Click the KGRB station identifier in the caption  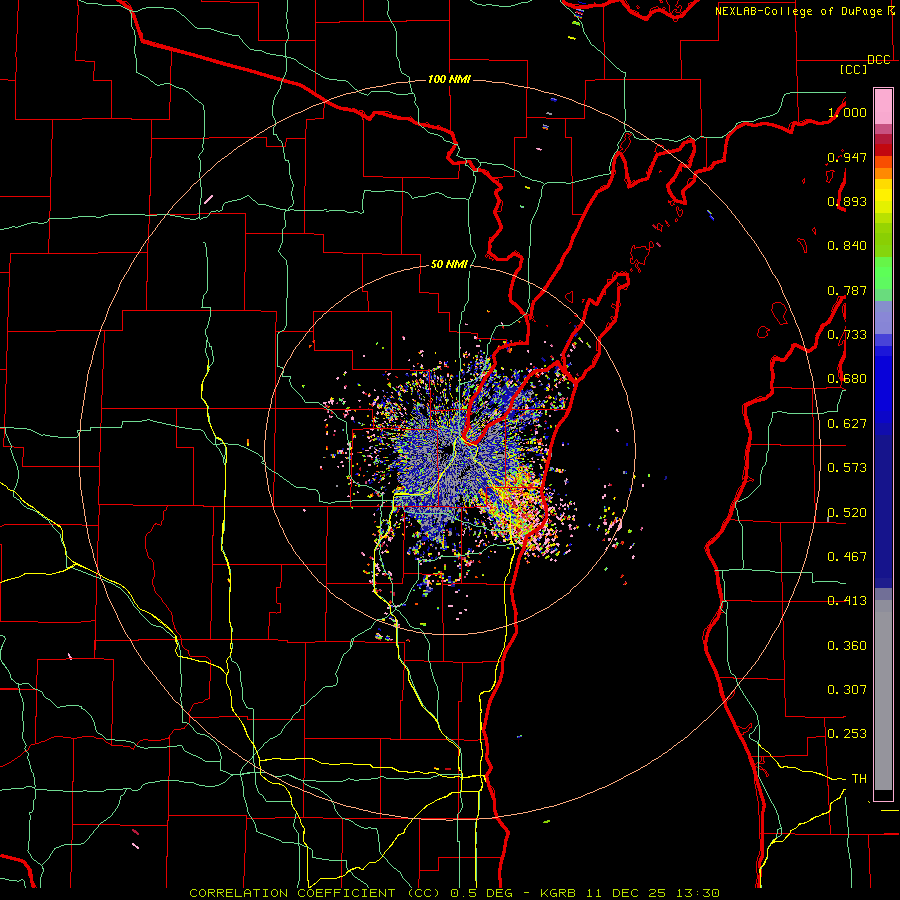coord(558,893)
